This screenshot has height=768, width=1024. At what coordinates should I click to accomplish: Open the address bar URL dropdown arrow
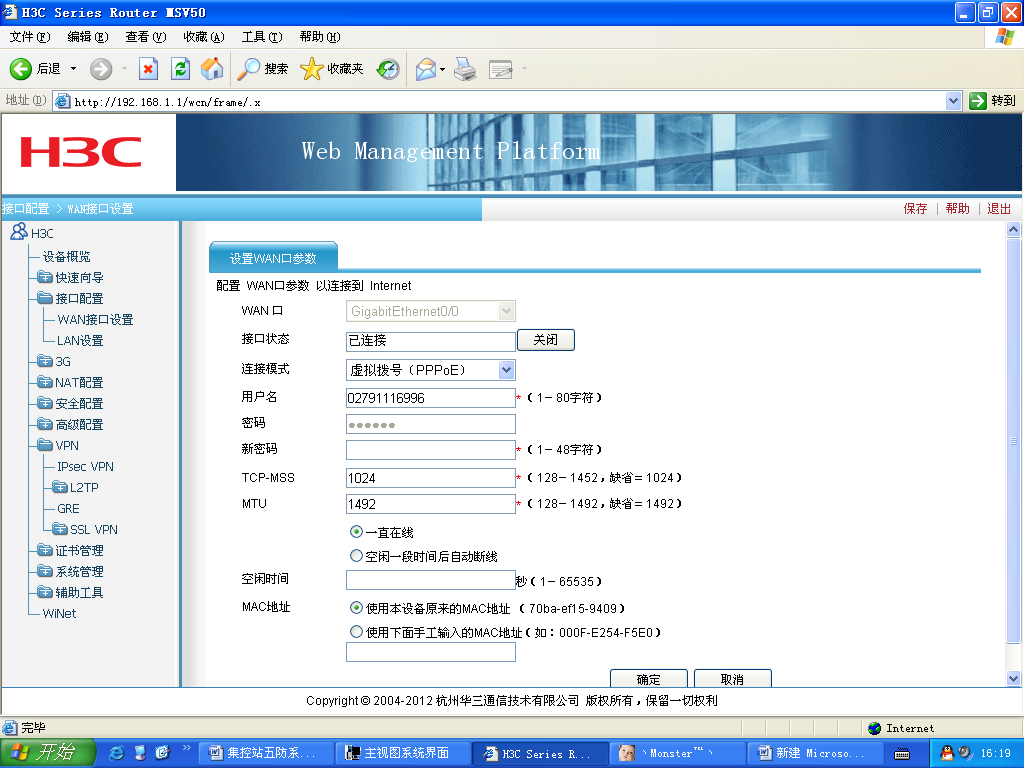[x=953, y=101]
